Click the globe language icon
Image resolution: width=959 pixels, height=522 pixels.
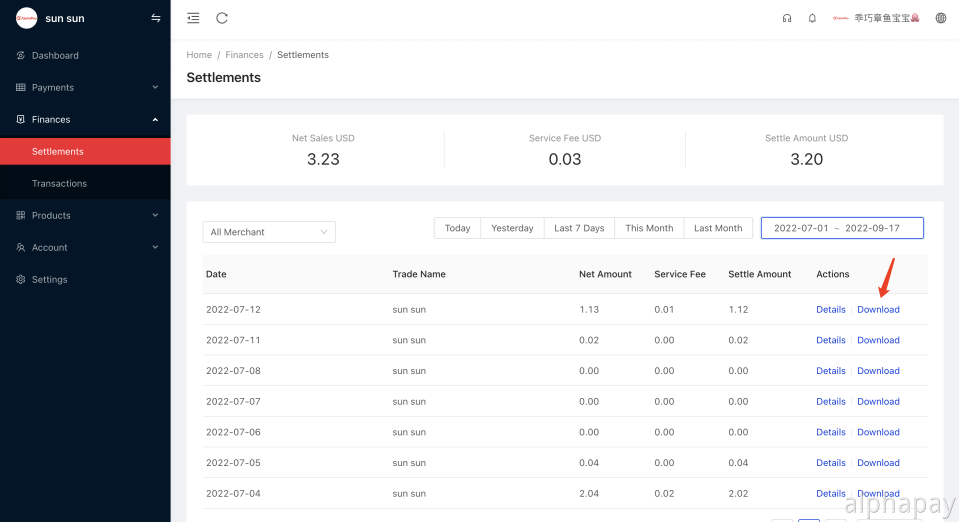click(940, 18)
